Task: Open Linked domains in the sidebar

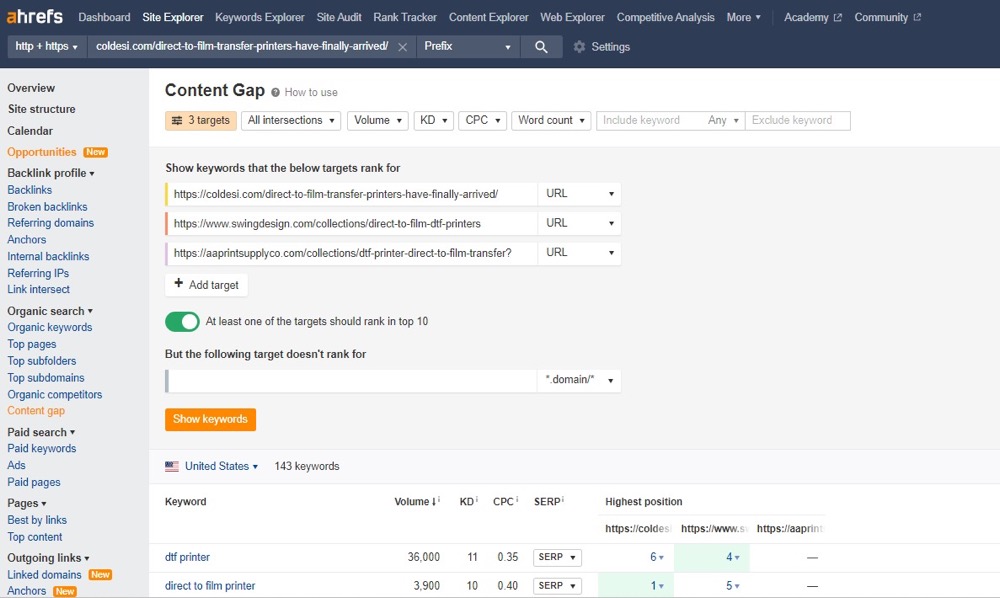Action: (x=44, y=574)
